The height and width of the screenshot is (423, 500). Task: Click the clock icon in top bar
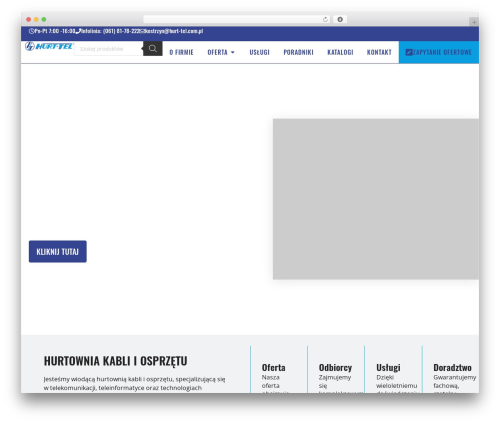click(31, 31)
